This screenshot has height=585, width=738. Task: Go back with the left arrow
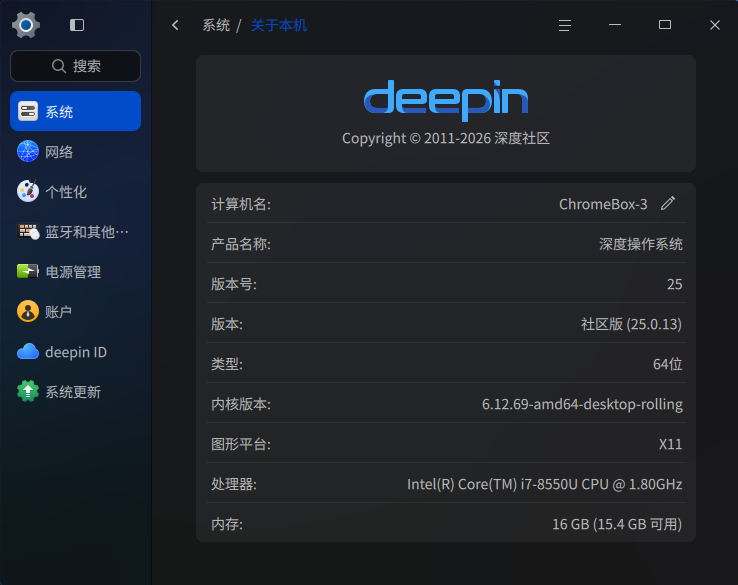tap(176, 25)
